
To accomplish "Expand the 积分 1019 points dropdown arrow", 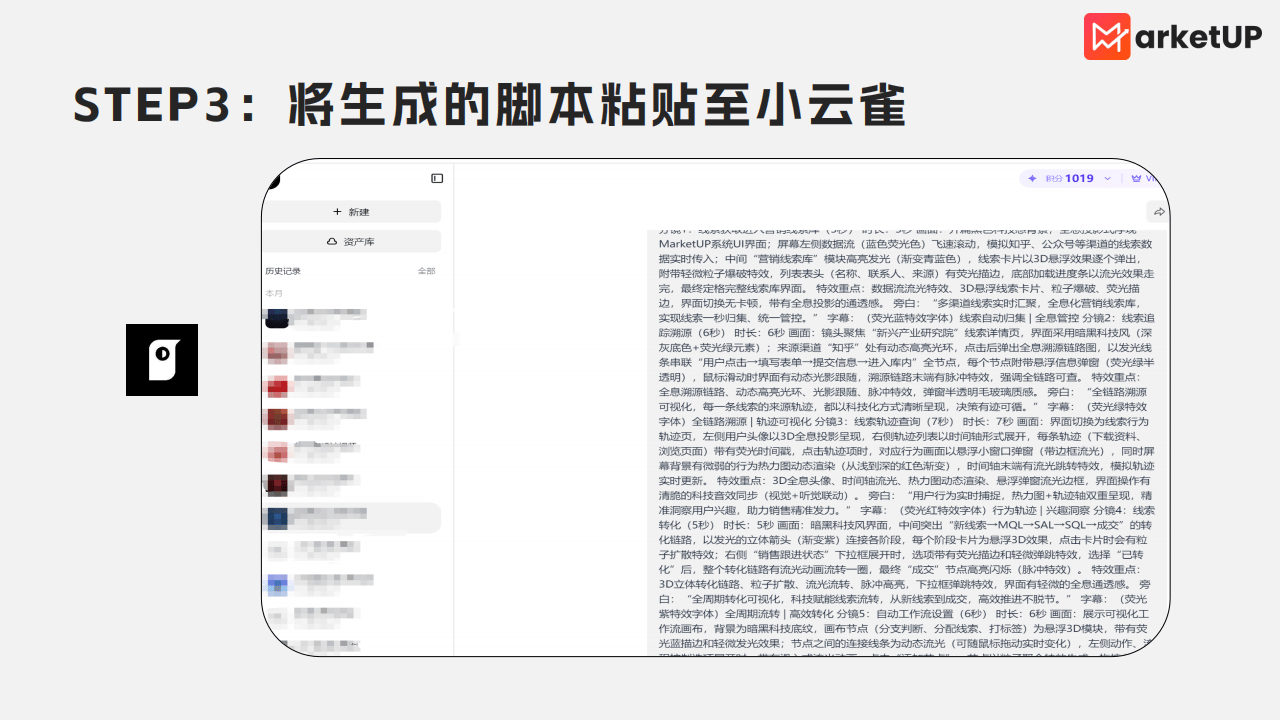I will 1107,179.
